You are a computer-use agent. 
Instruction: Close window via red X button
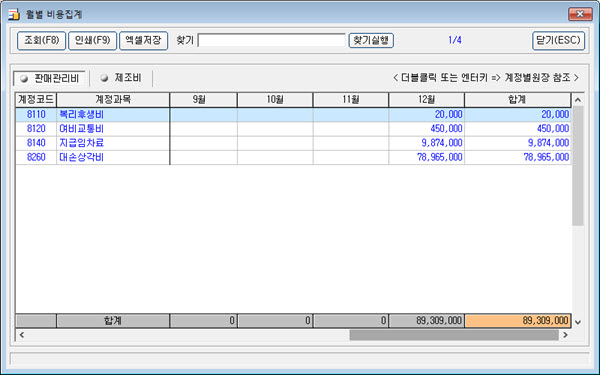pos(580,14)
